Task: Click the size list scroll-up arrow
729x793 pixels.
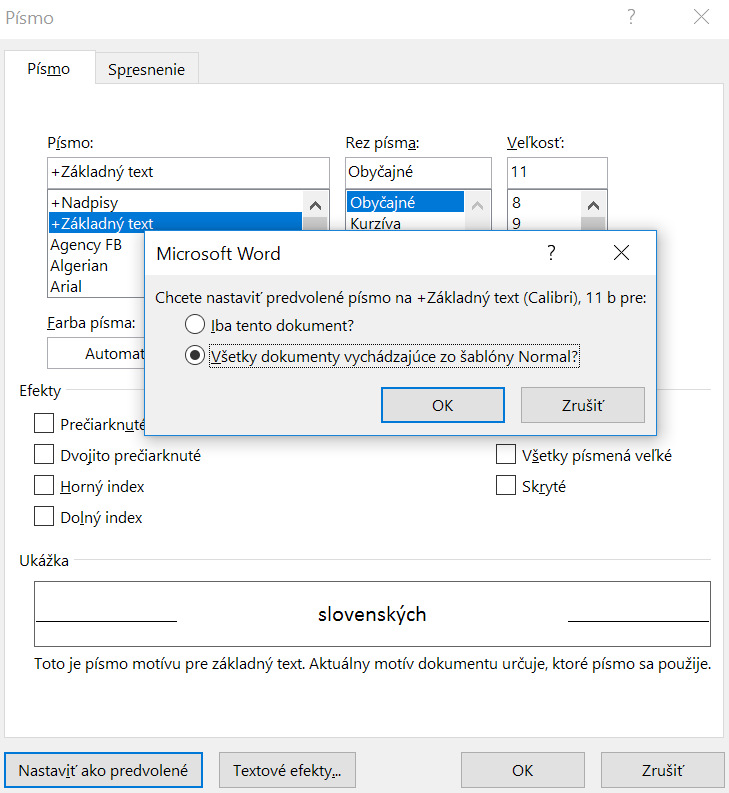Action: click(593, 205)
